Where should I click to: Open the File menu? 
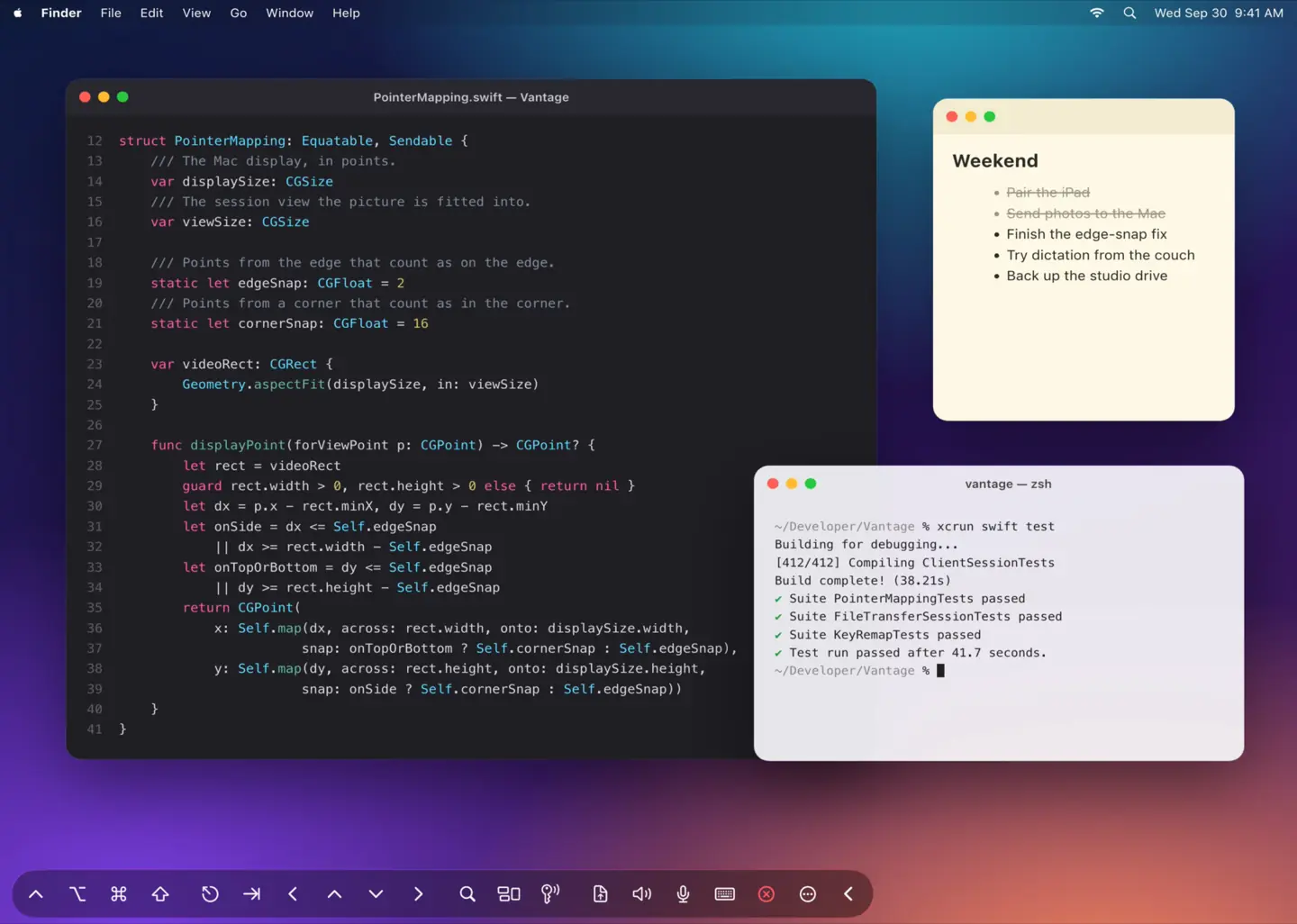[111, 13]
